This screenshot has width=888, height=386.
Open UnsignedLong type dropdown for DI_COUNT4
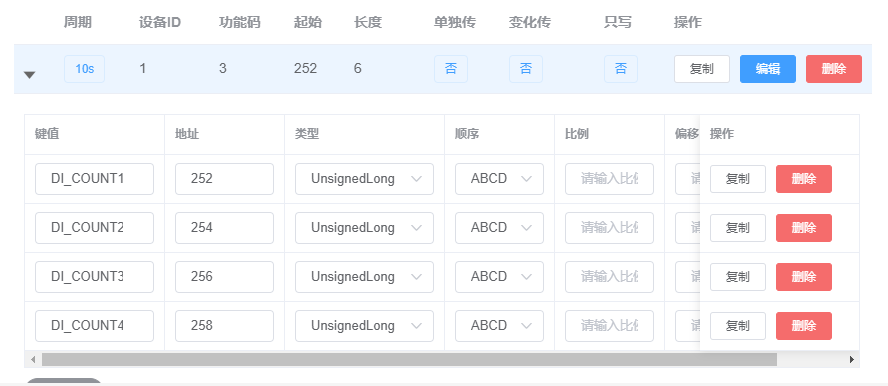point(364,326)
